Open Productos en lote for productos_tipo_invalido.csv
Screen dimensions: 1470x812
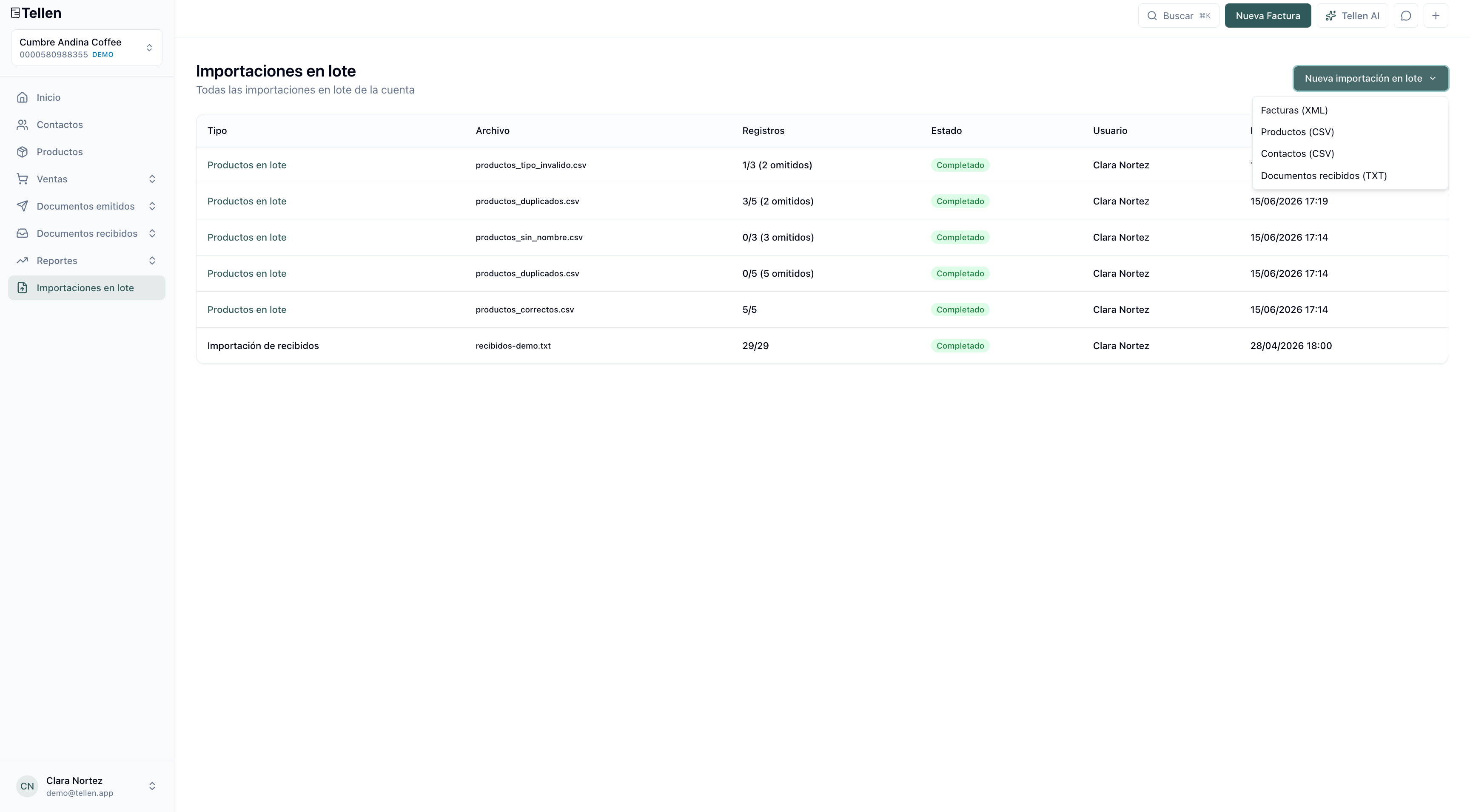pos(247,165)
